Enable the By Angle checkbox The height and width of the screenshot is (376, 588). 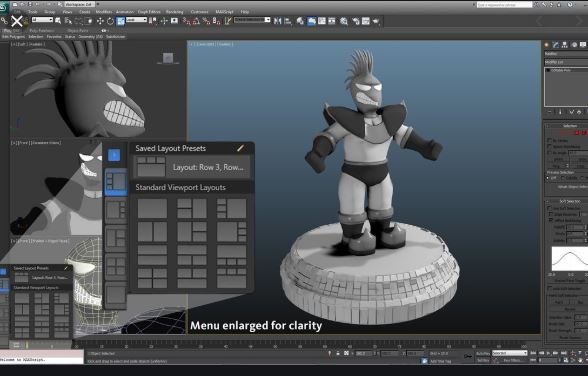click(x=550, y=153)
